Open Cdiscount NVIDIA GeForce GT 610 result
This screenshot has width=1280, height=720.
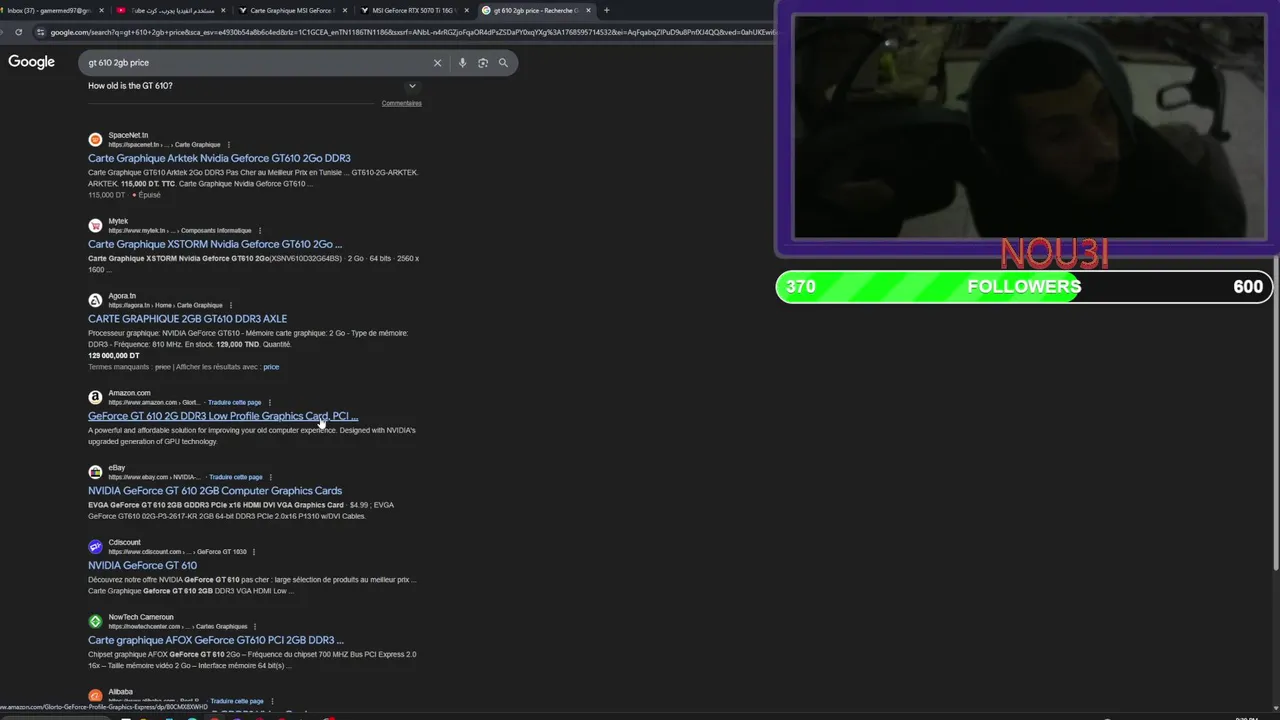tap(142, 566)
